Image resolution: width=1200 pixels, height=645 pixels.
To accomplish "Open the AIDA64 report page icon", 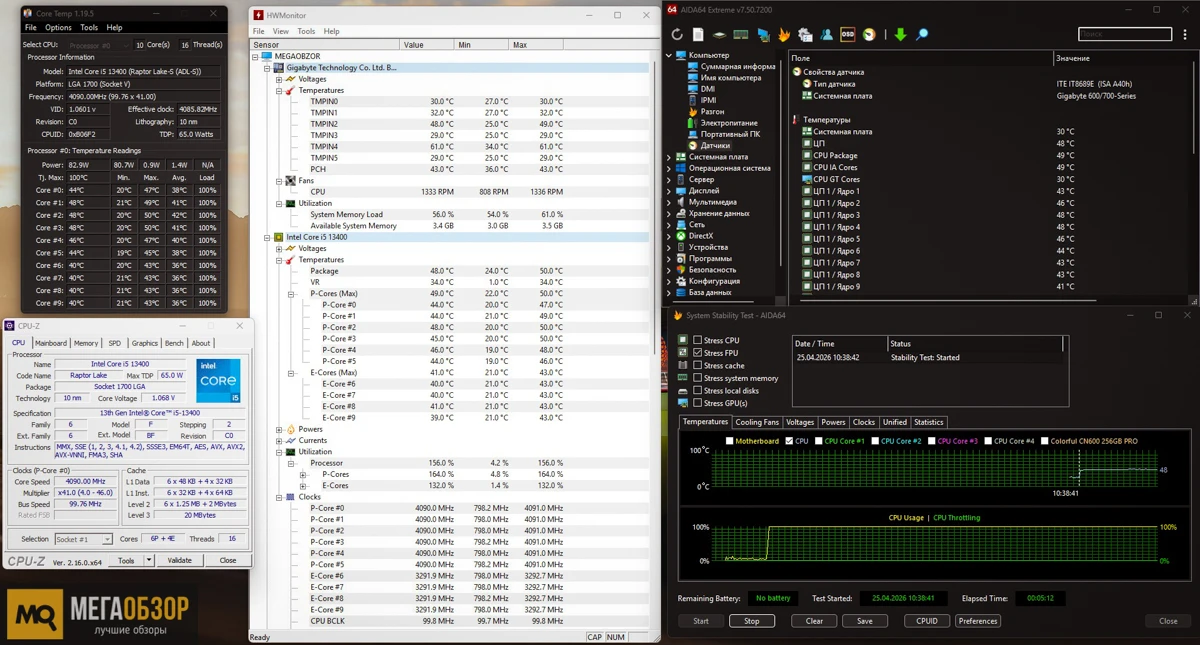I will click(698, 35).
